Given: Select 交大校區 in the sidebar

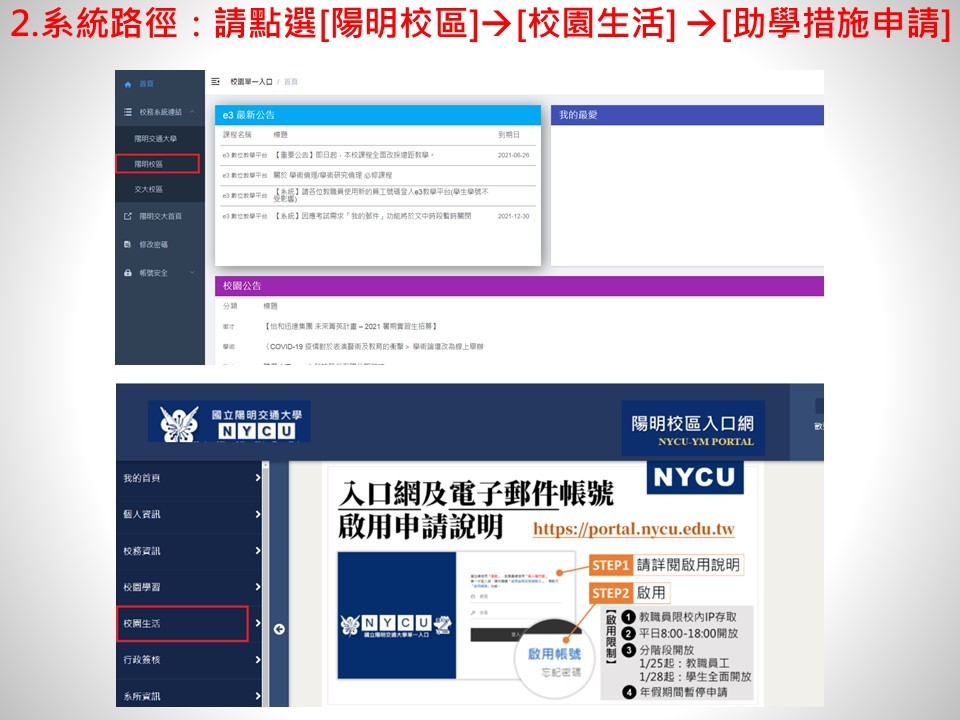Looking at the screenshot, I should pyautogui.click(x=149, y=189).
